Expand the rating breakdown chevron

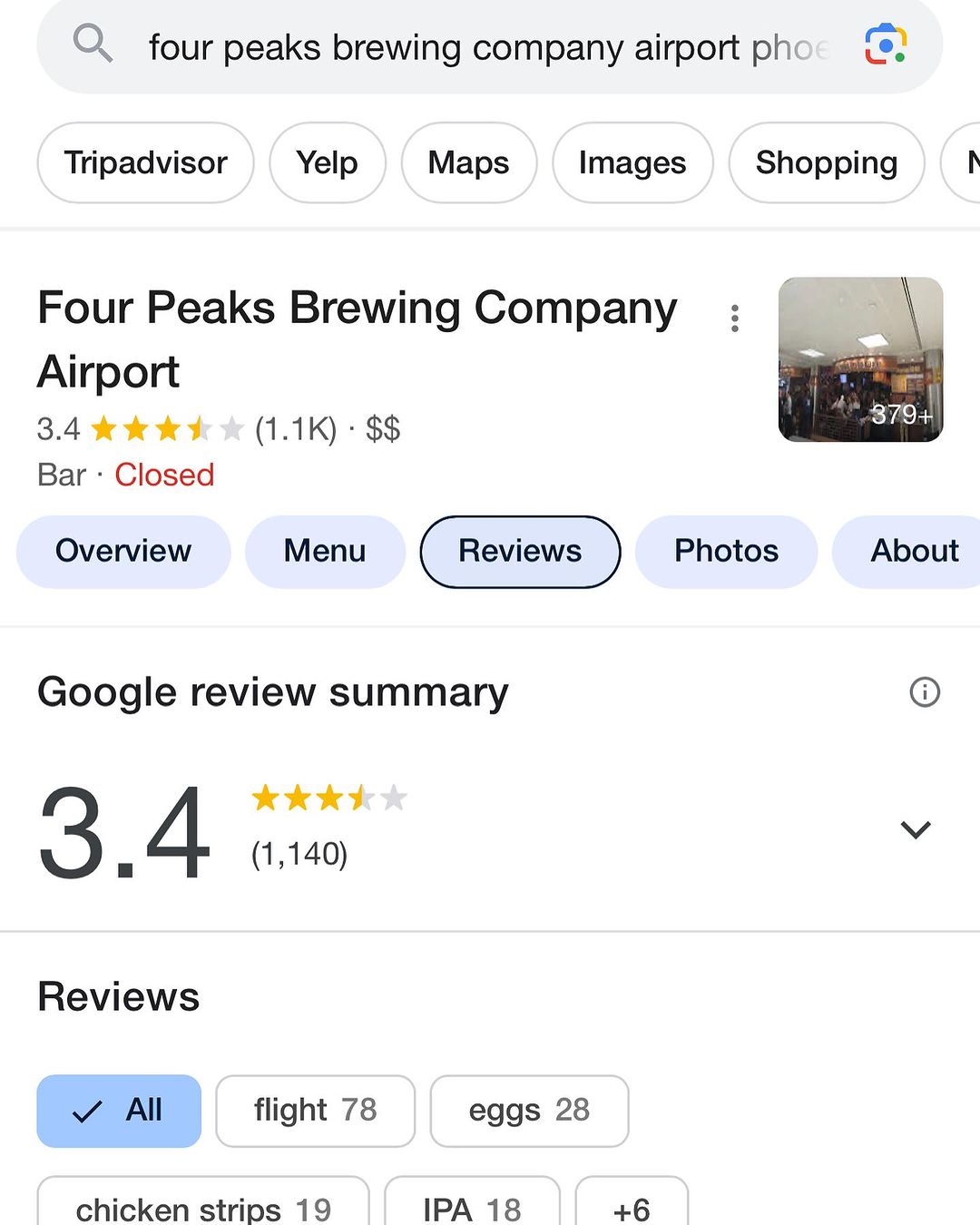916,829
